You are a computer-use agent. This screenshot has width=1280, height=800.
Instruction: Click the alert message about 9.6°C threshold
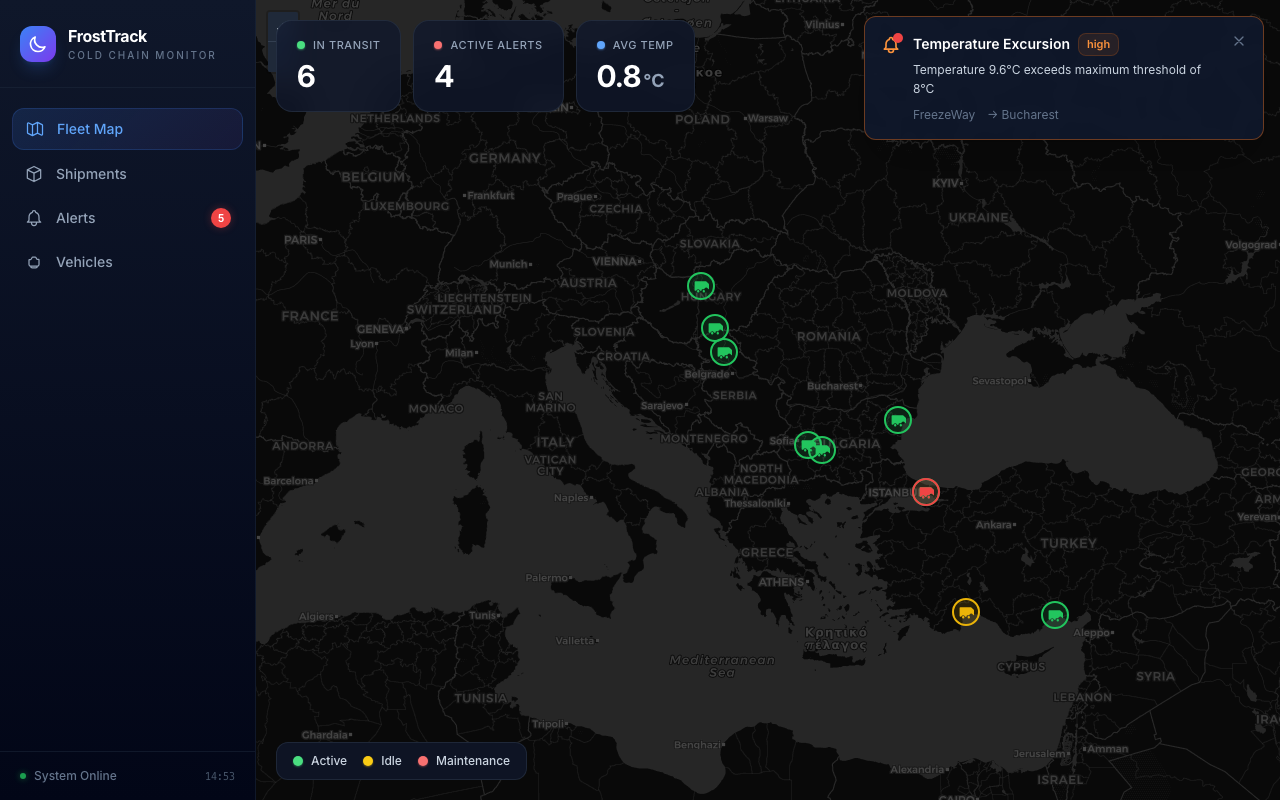tap(1057, 79)
